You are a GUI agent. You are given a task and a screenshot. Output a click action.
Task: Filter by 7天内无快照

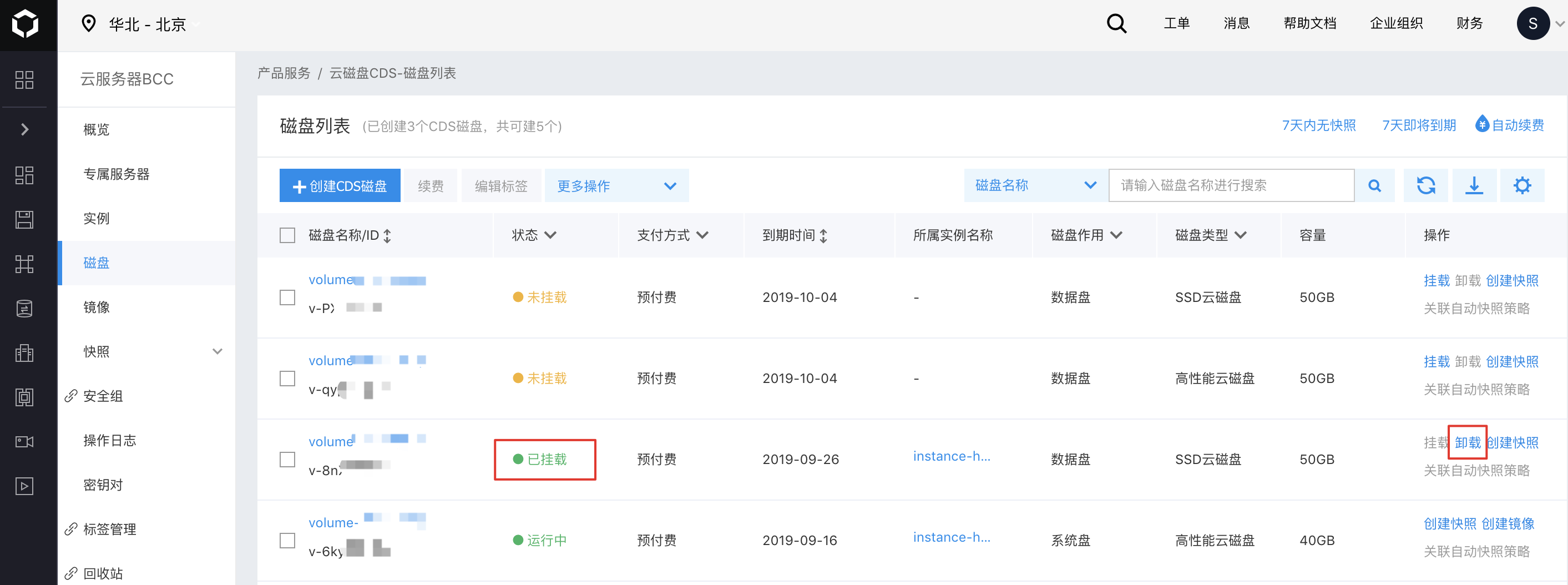pos(1318,125)
